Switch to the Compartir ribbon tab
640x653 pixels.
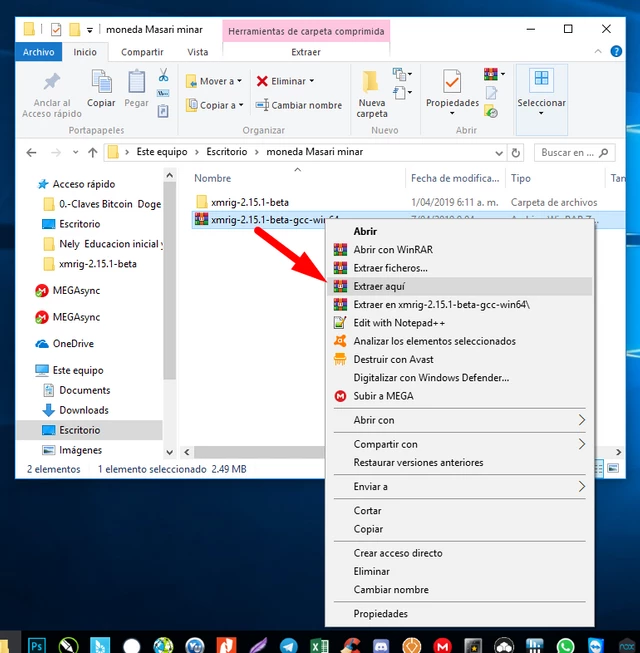coord(142,52)
